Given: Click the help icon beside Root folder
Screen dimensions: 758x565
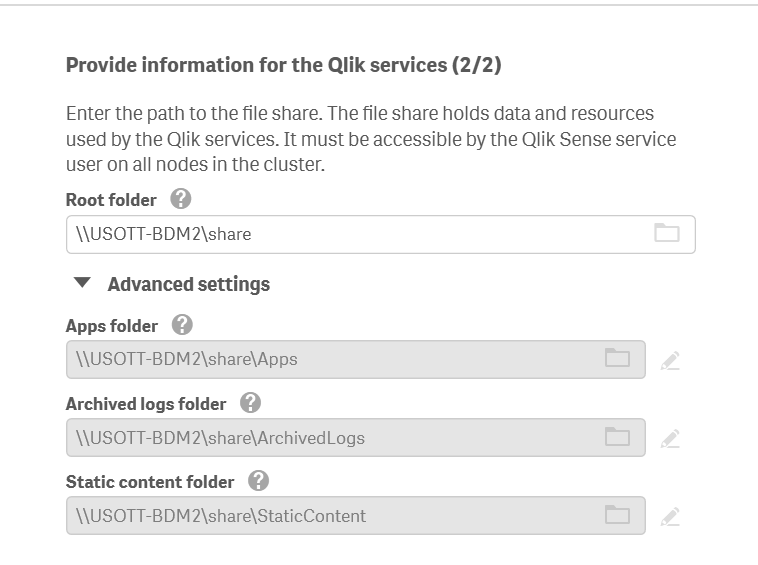Looking at the screenshot, I should (180, 199).
